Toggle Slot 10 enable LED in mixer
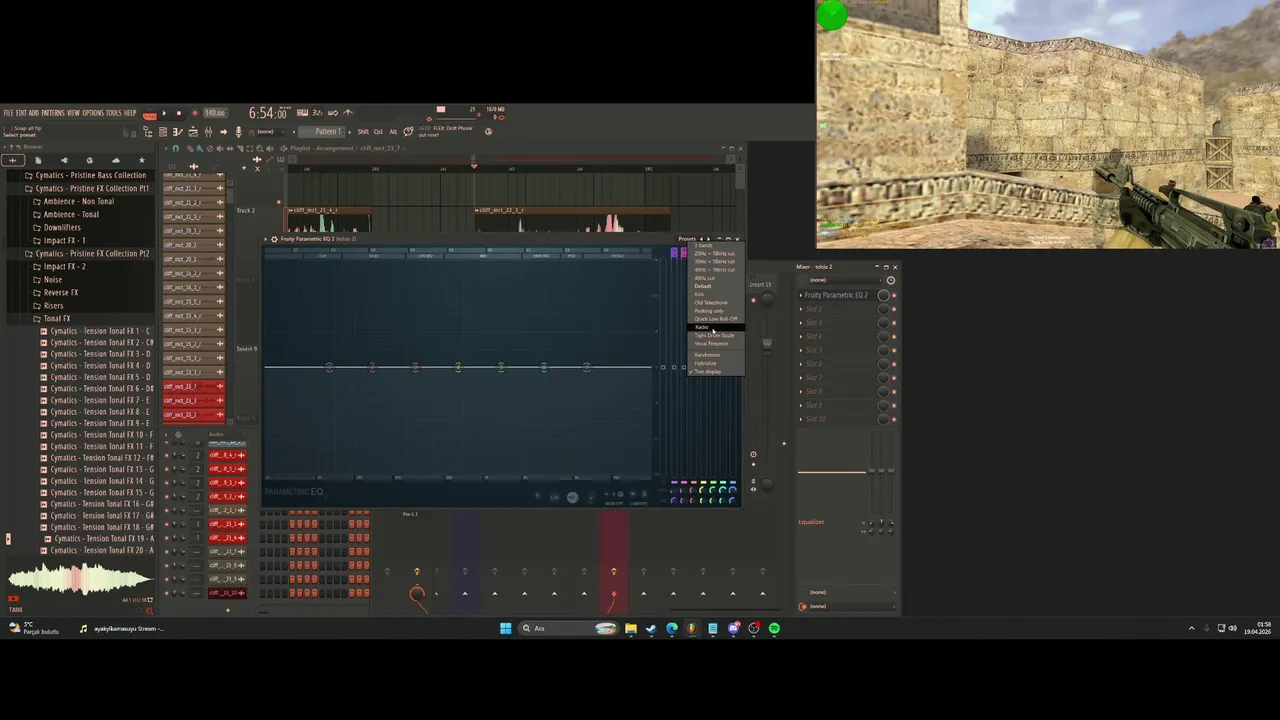This screenshot has height=720, width=1280. pos(894,419)
